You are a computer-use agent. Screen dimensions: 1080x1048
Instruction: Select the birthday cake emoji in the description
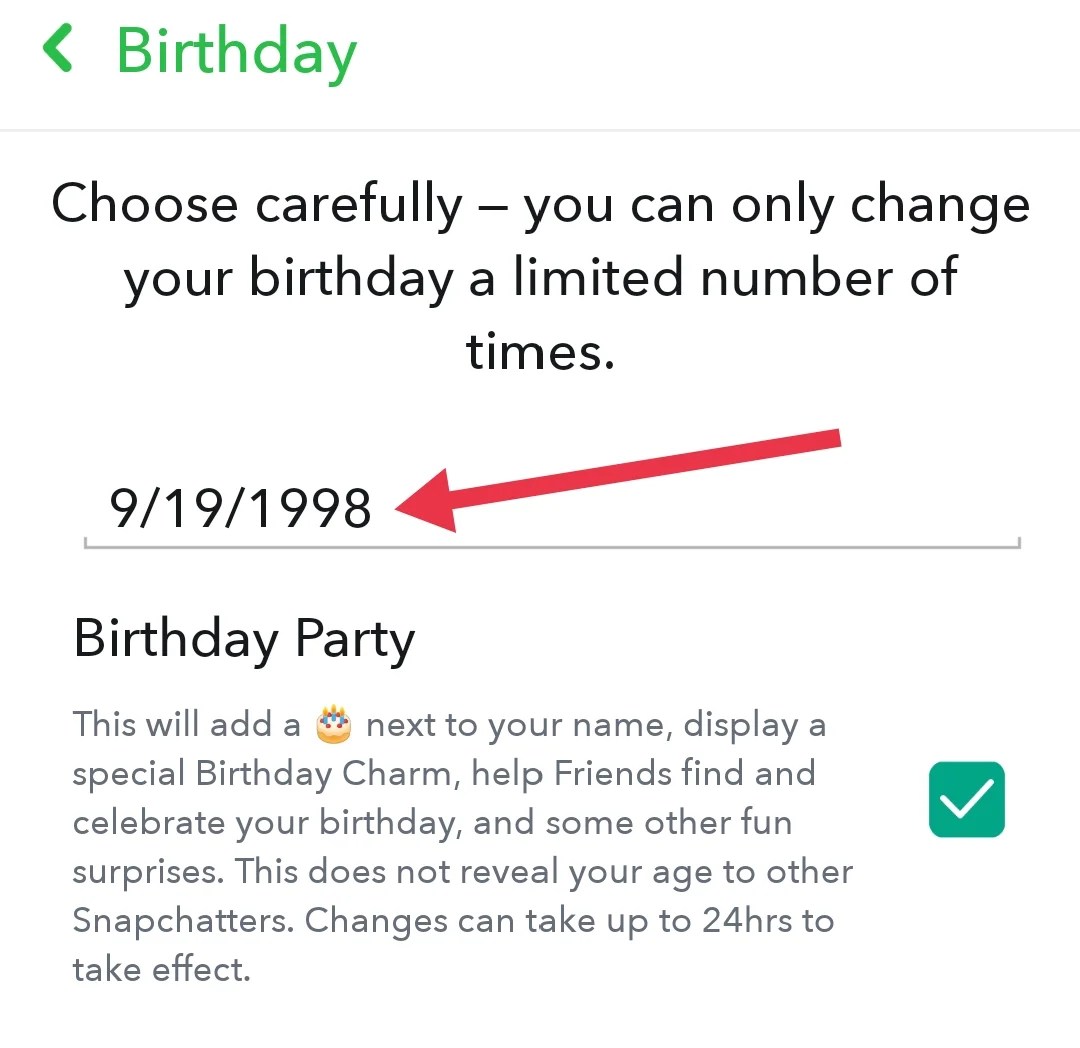[333, 722]
